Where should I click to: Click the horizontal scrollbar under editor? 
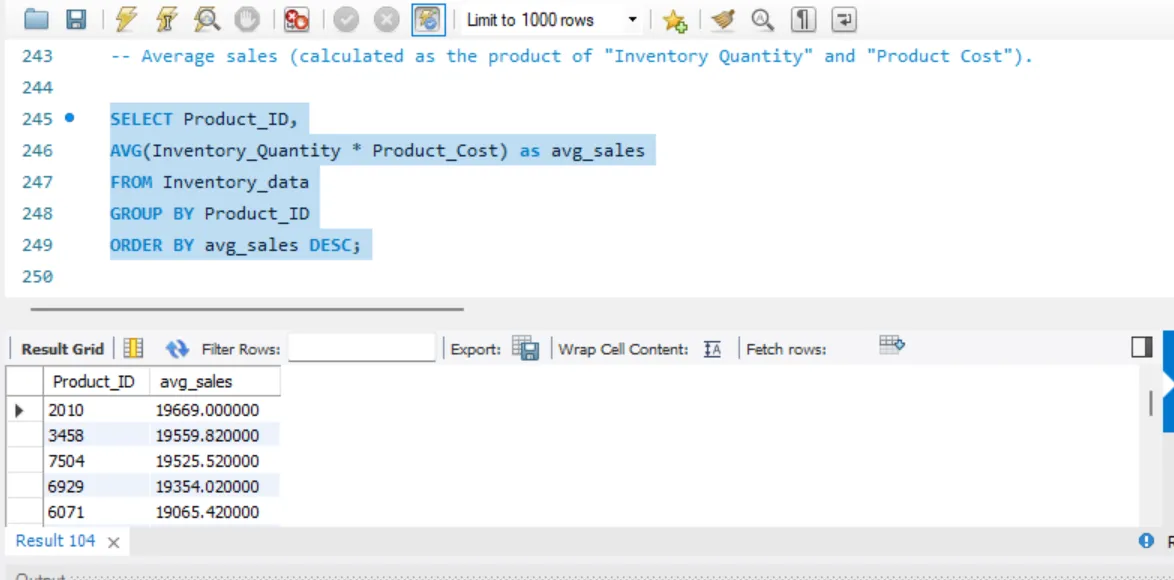[247, 308]
